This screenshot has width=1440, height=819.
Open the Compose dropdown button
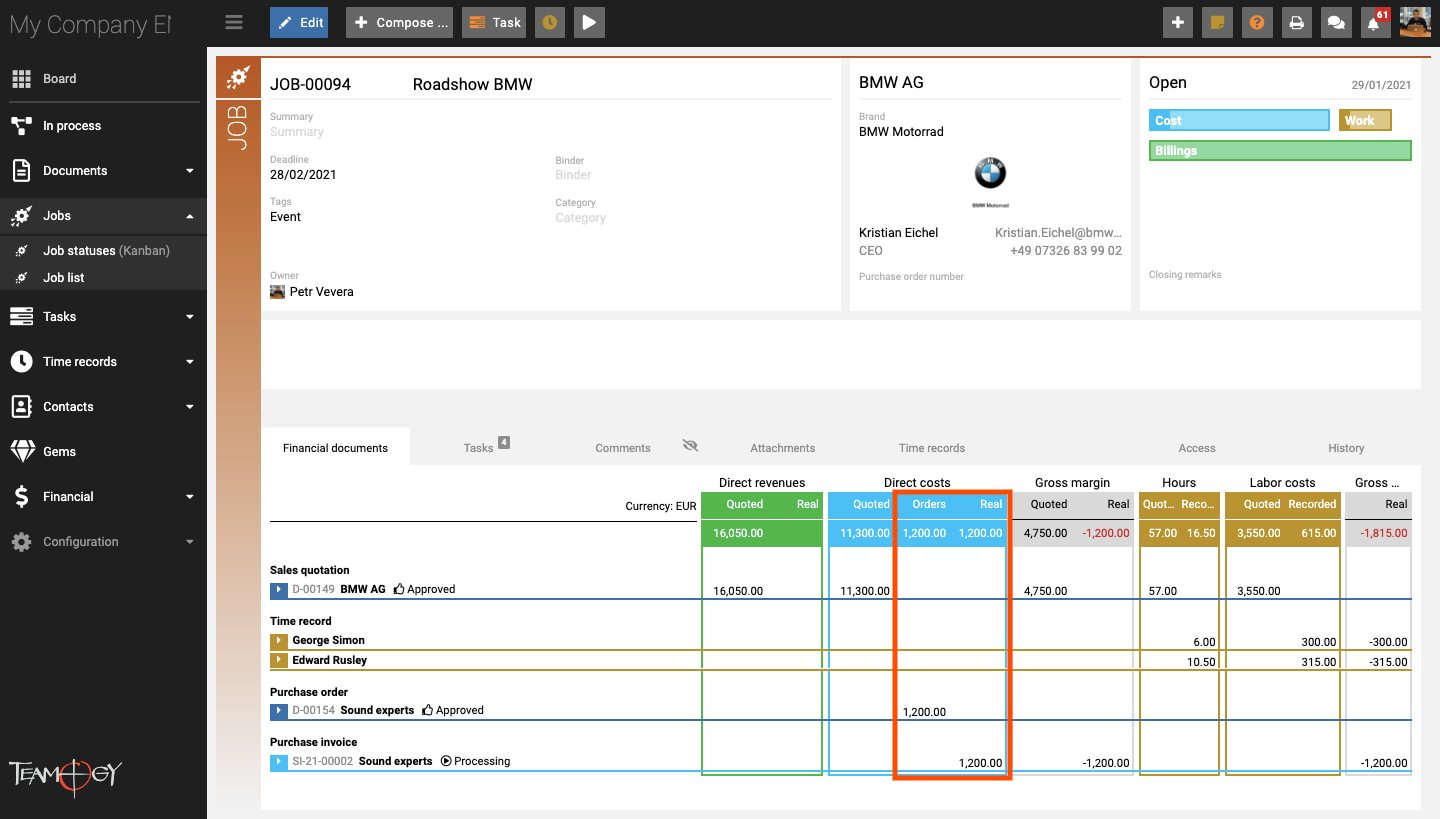tap(399, 22)
